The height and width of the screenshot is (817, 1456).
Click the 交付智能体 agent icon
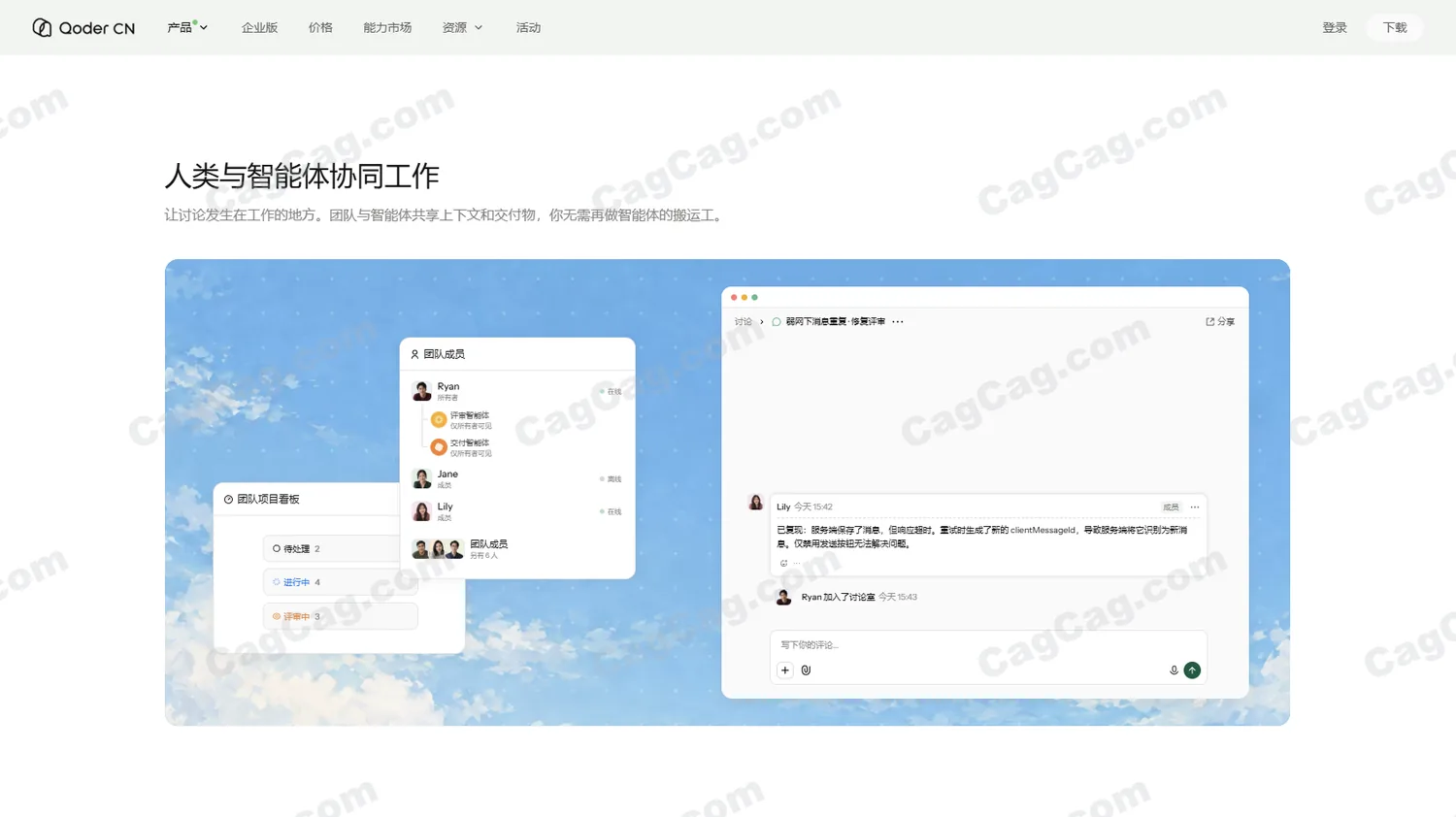click(439, 446)
